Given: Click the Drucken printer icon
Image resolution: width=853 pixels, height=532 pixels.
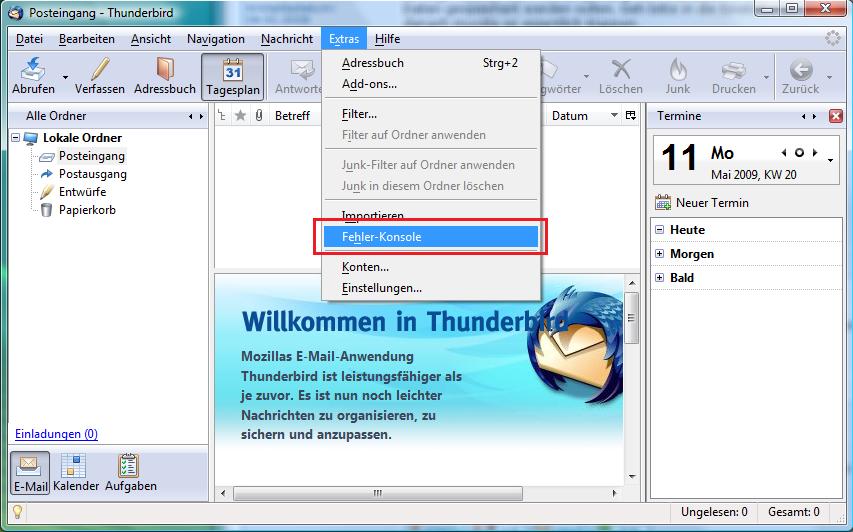Looking at the screenshot, I should [x=733, y=70].
